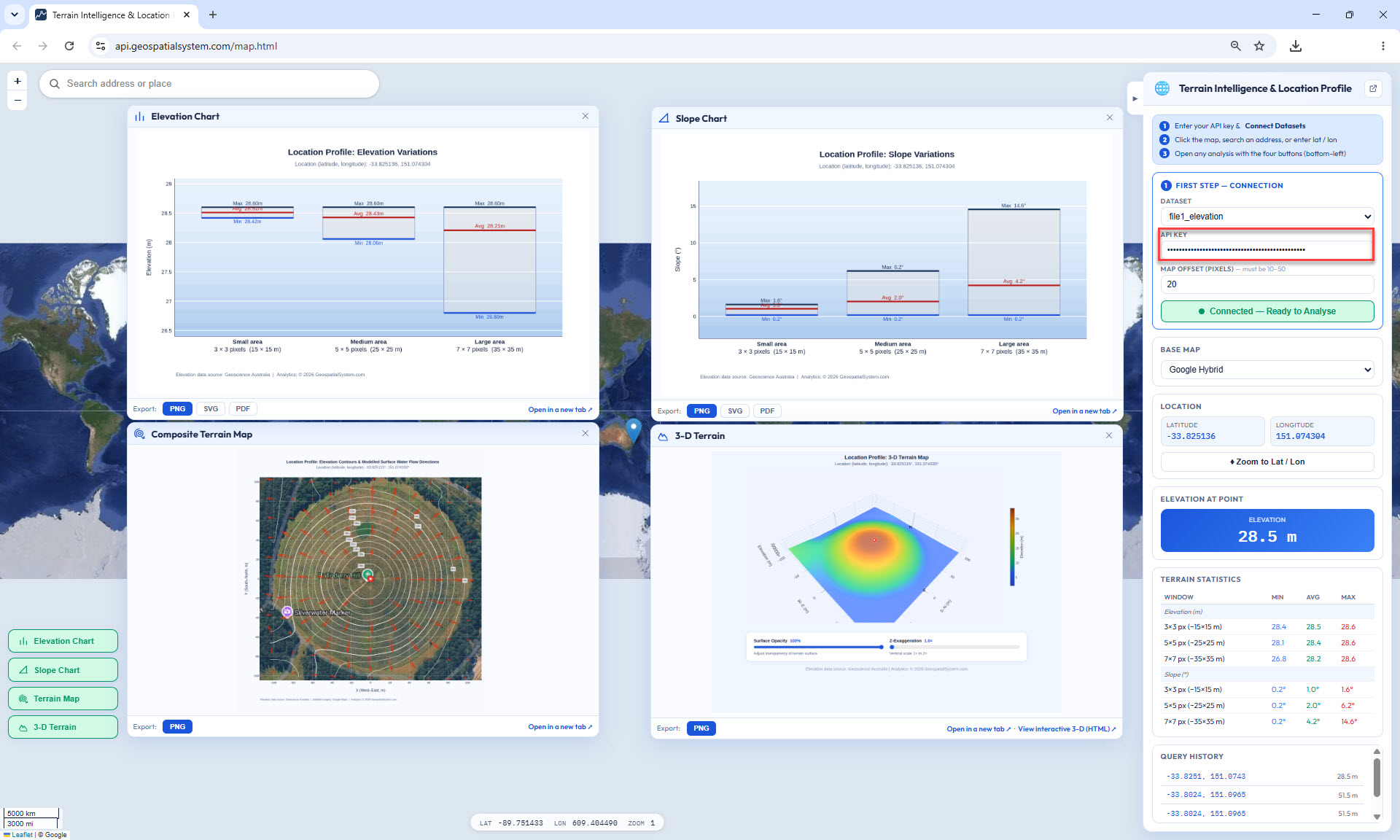The width and height of the screenshot is (1400, 840).
Task: Click the browser address bar URL
Action: (196, 46)
